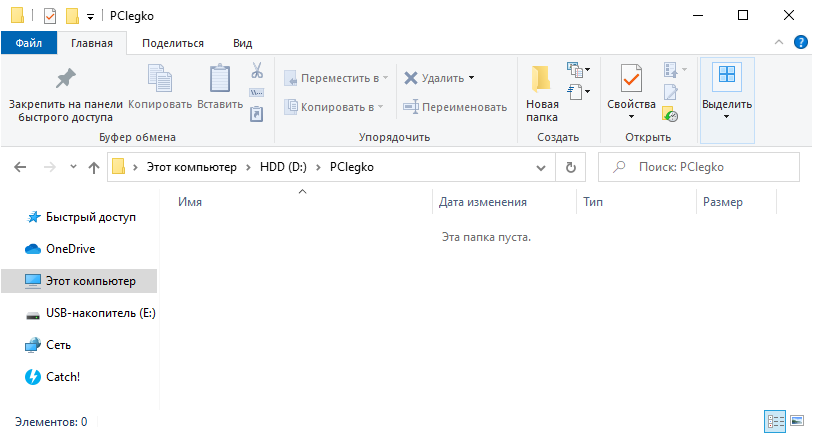Switch to details view in status bar
813x434 pixels.
click(775, 422)
